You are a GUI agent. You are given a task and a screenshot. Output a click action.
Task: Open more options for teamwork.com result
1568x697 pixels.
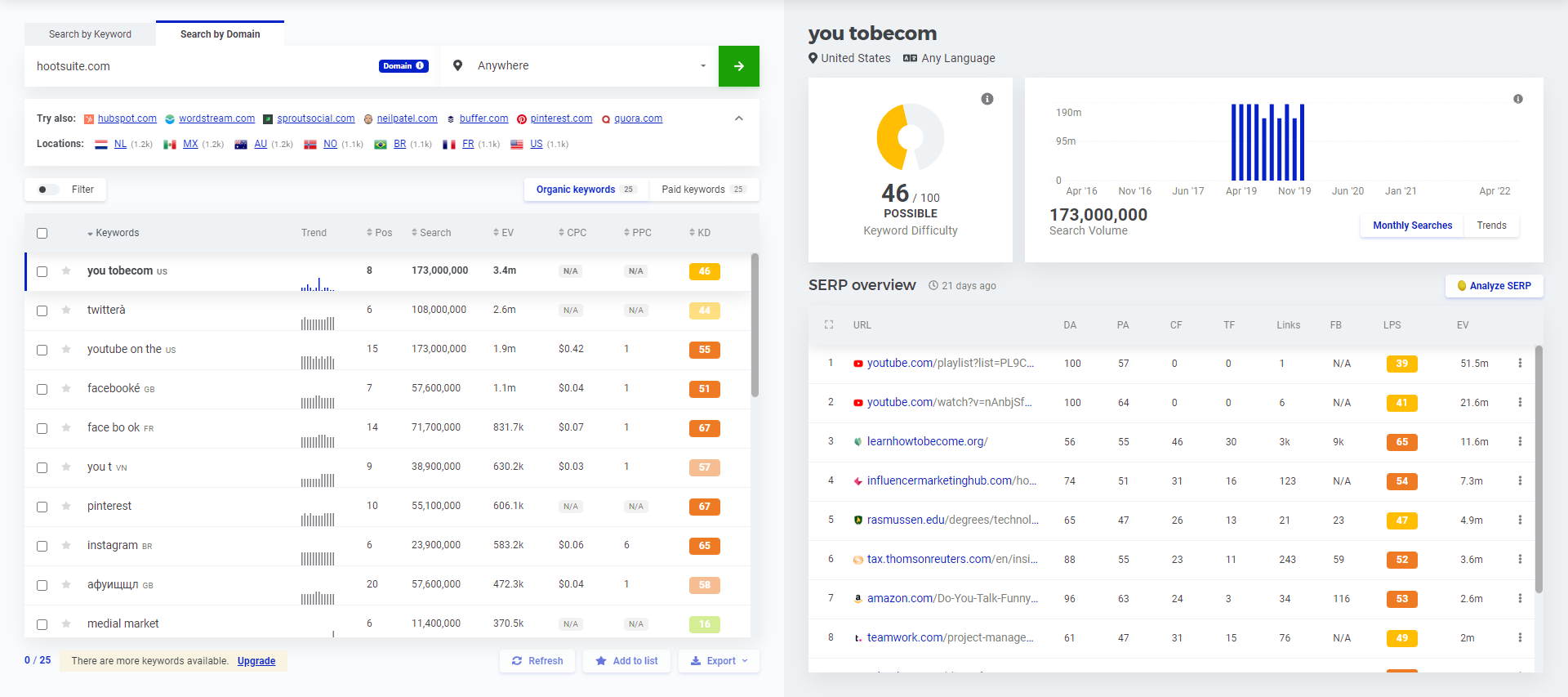1520,637
